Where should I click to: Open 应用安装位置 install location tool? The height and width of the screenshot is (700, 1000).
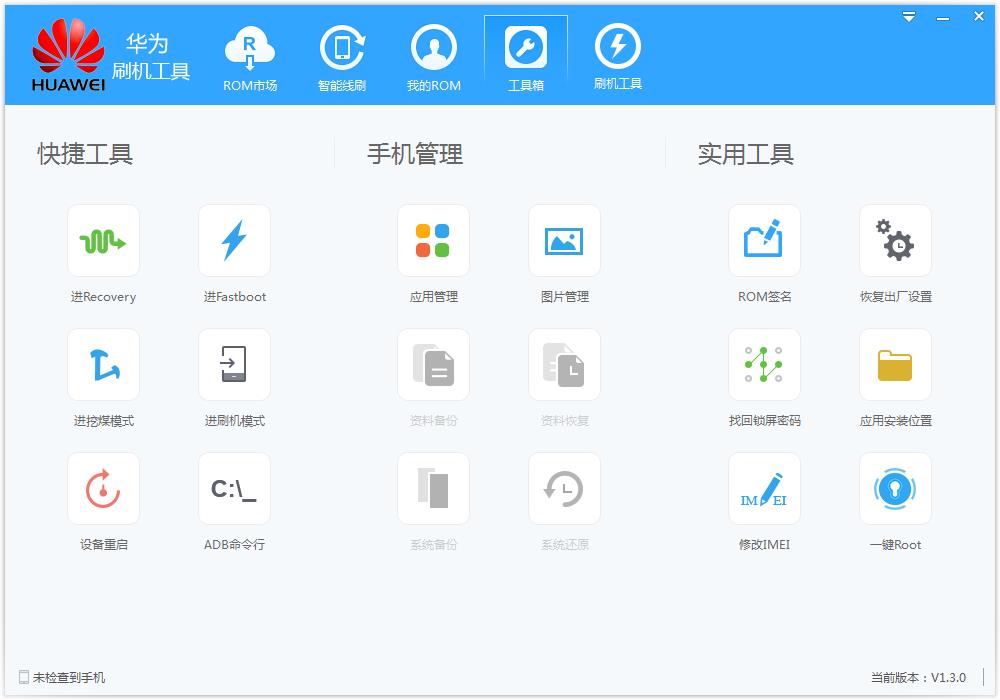coord(895,364)
